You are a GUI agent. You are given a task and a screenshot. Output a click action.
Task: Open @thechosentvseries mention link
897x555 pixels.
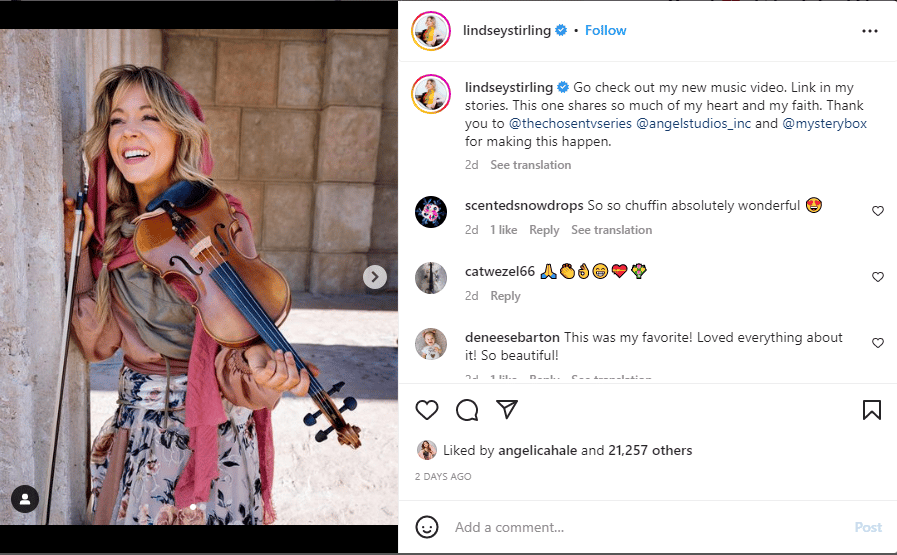(x=569, y=123)
